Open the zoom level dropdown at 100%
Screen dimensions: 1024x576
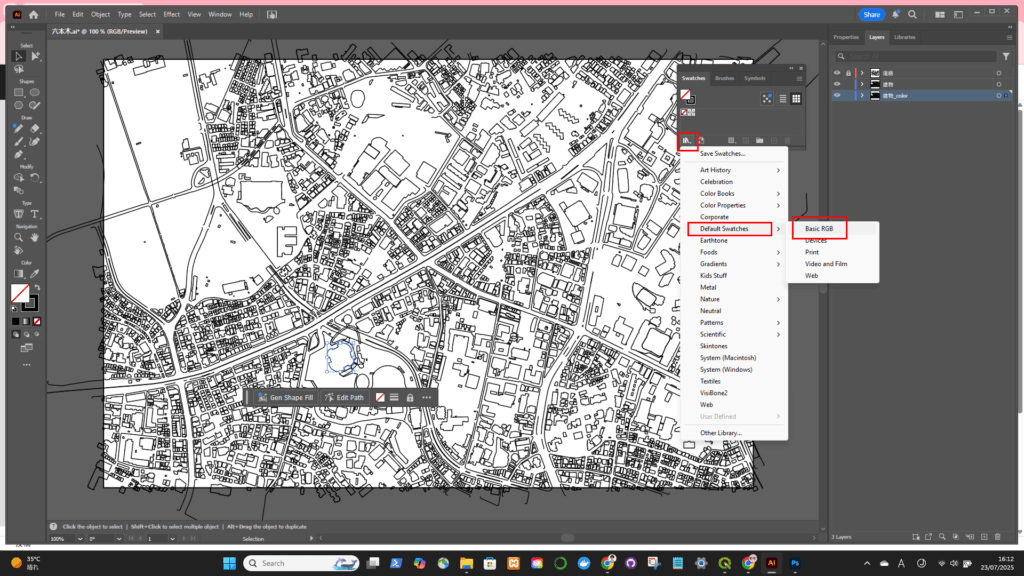tap(78, 539)
